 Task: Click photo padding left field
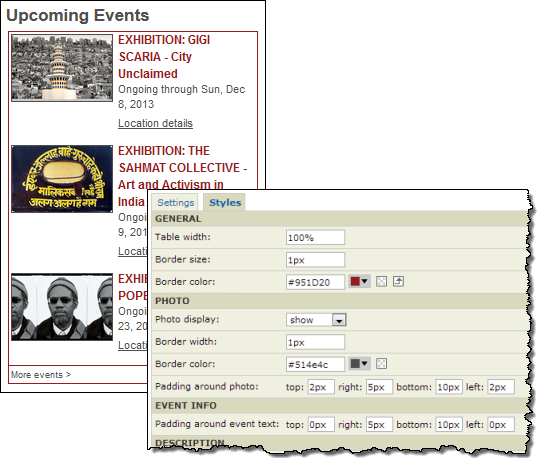[501, 387]
